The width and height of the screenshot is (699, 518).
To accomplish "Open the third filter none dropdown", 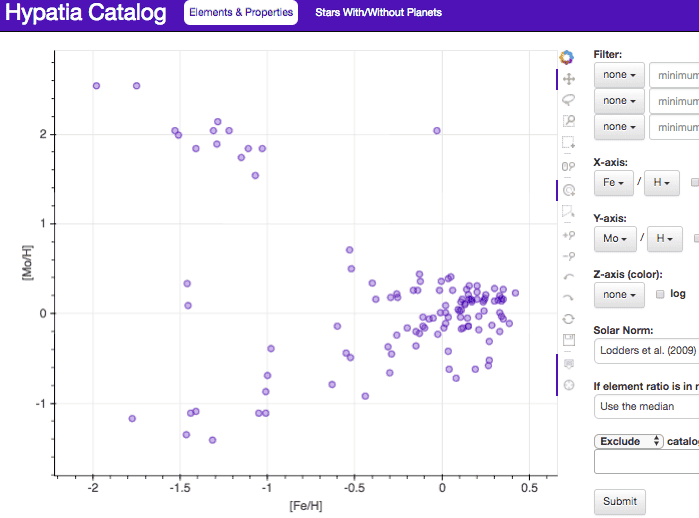I will (x=619, y=127).
